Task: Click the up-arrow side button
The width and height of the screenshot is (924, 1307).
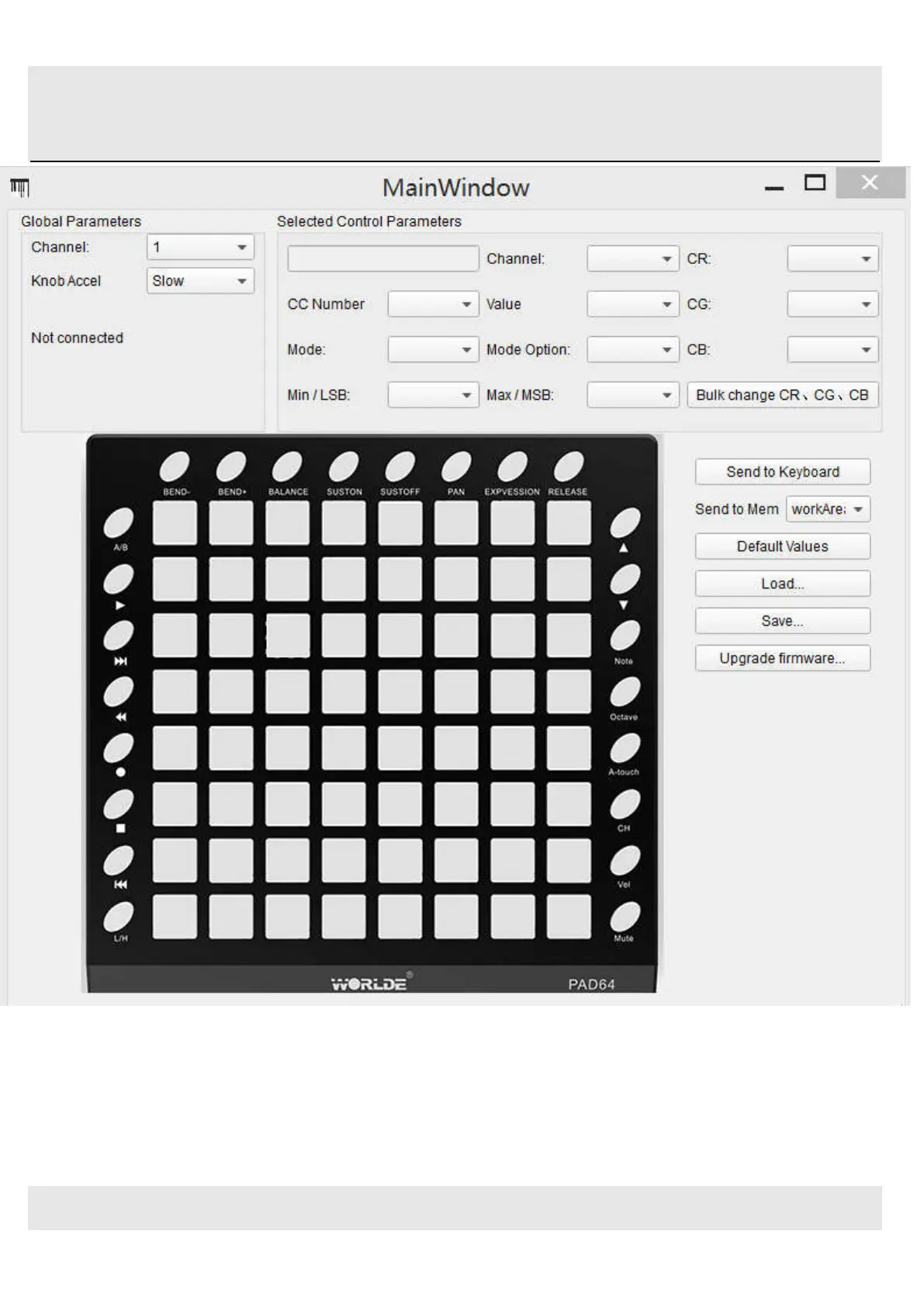Action: pyautogui.click(x=625, y=523)
